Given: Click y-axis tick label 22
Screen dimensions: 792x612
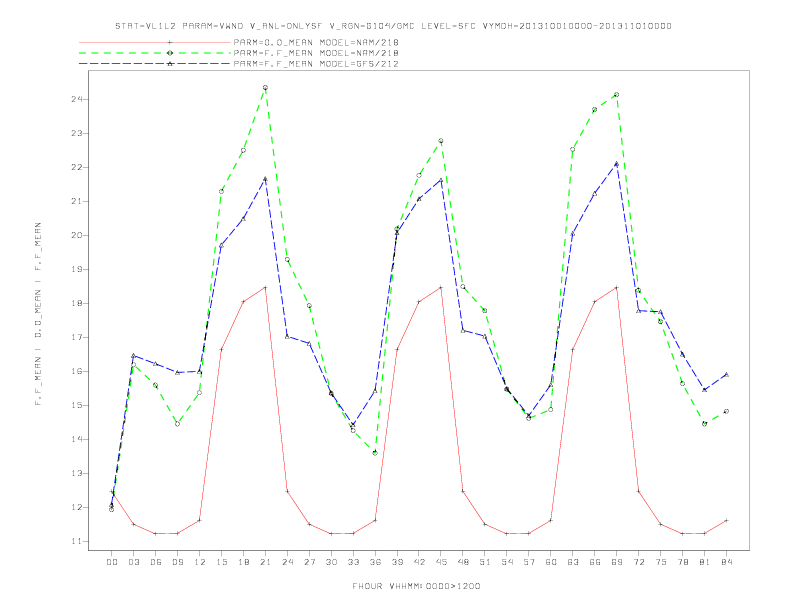Looking at the screenshot, I should click(x=76, y=167).
